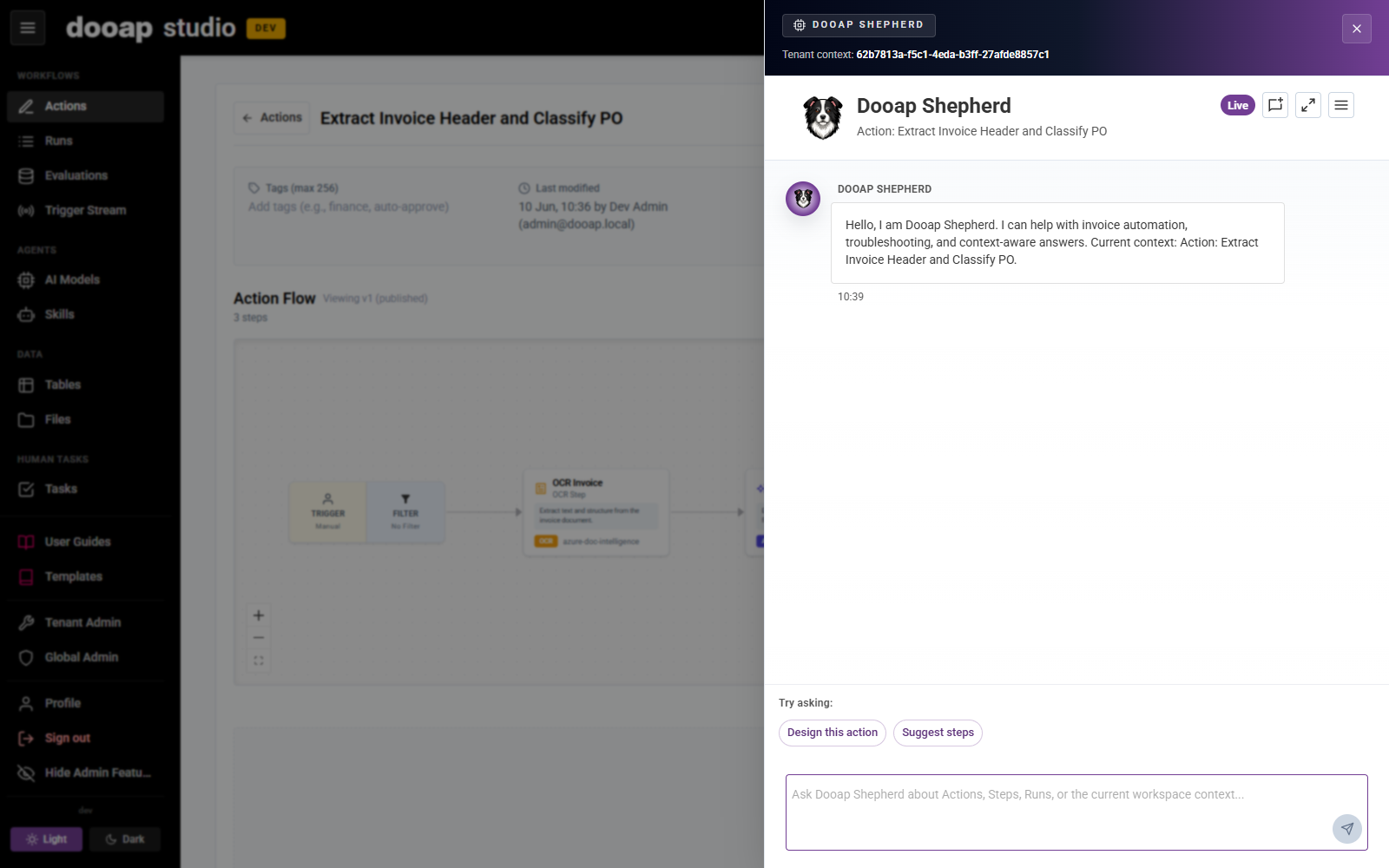The image size is (1389, 868).
Task: Close the Dooap Shepherd panel
Action: coord(1357,29)
